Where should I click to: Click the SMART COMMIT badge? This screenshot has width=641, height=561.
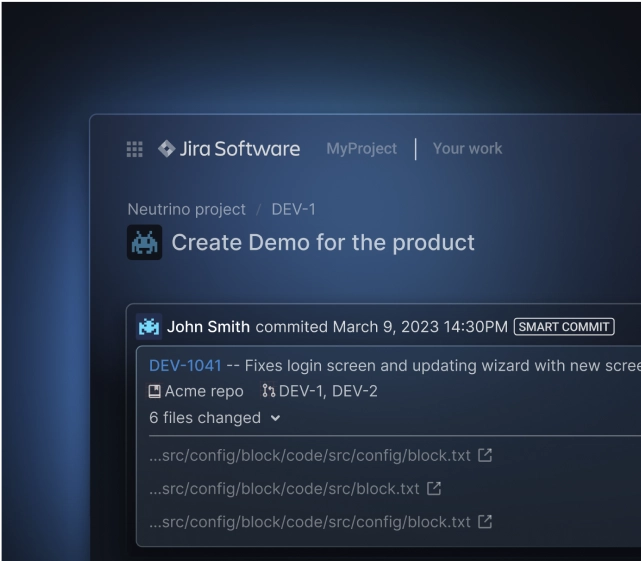click(564, 327)
